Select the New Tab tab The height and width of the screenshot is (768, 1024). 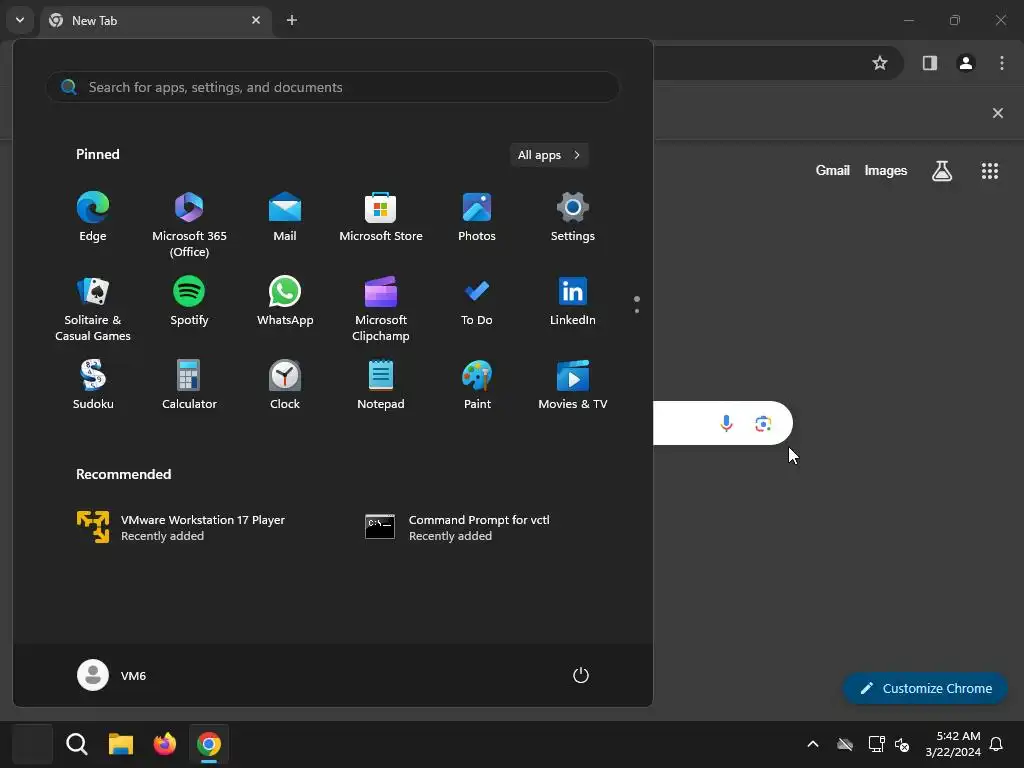tap(157, 21)
